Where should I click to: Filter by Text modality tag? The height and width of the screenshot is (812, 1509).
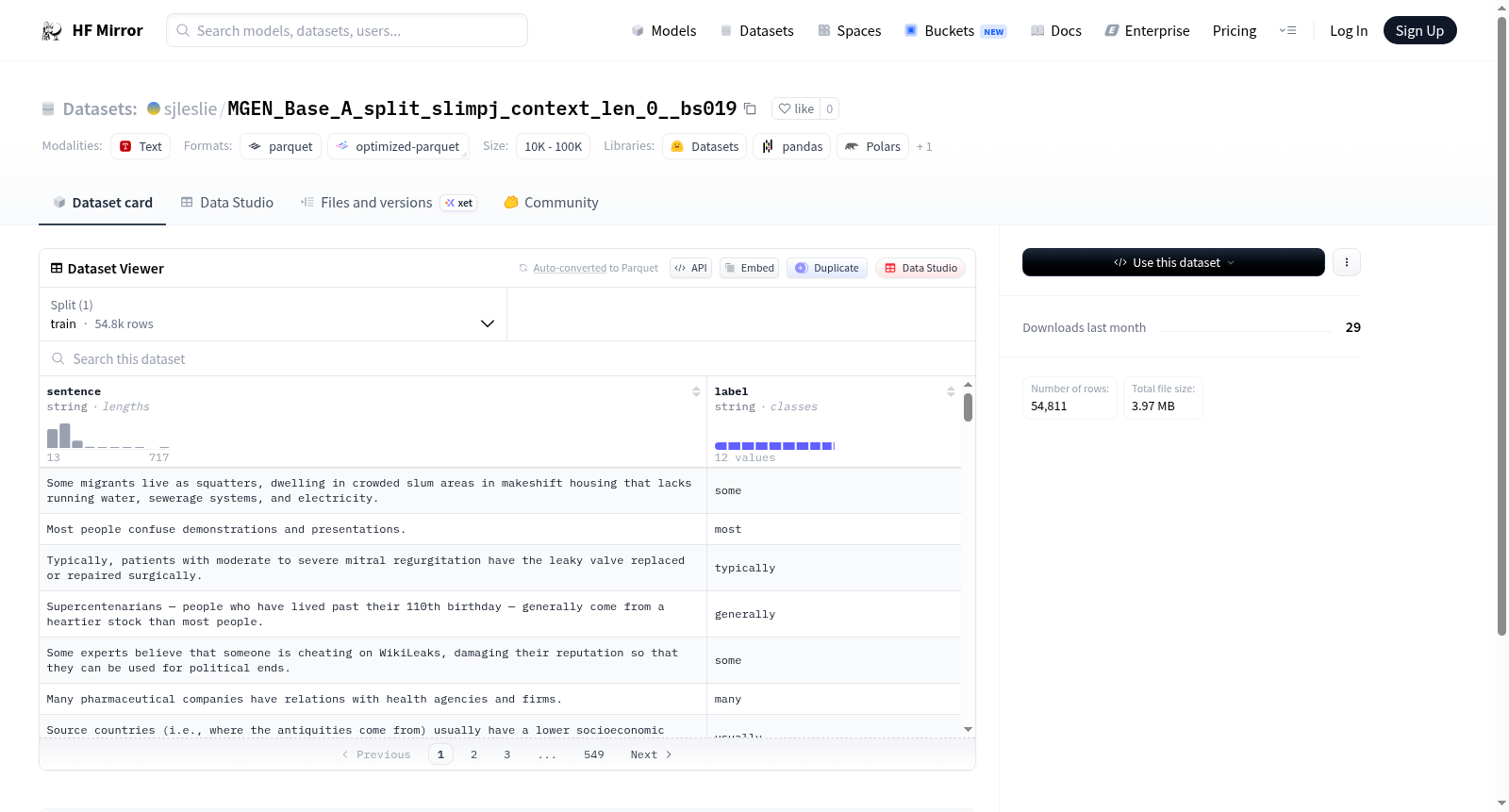click(141, 146)
